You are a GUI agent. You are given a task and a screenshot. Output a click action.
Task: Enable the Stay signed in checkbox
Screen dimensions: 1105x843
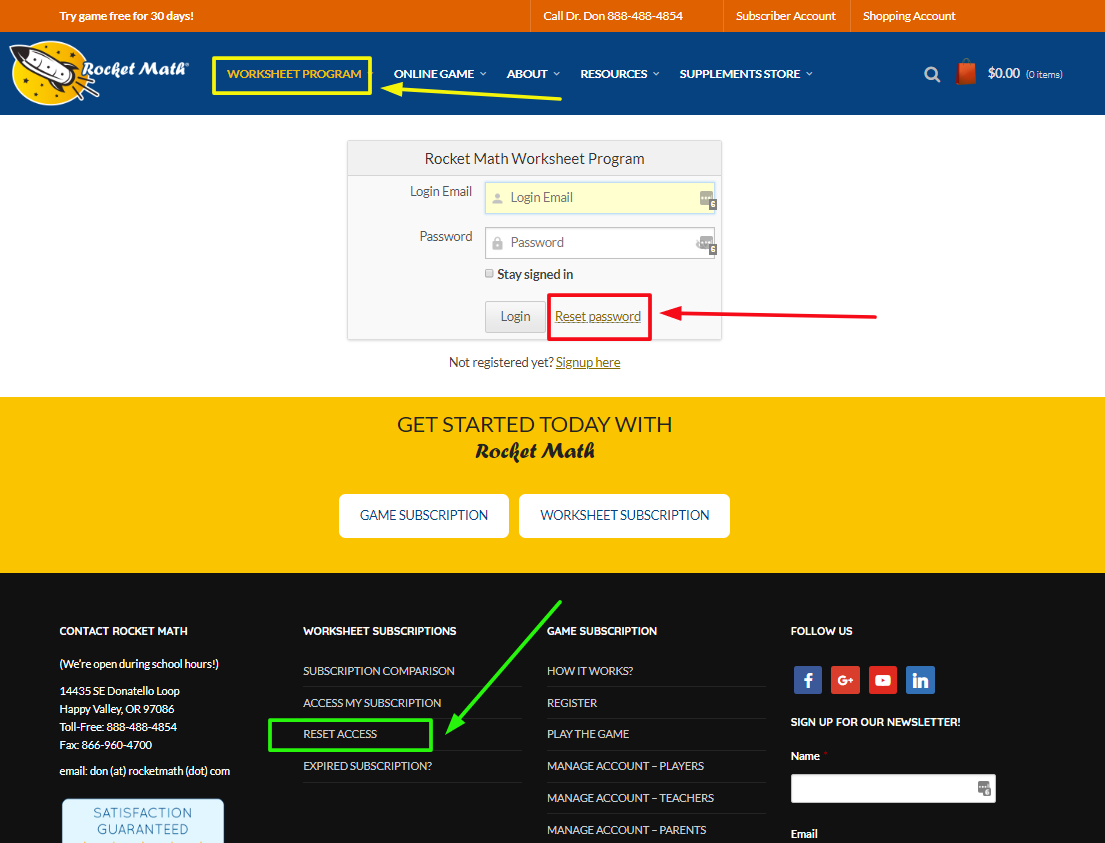coord(489,273)
